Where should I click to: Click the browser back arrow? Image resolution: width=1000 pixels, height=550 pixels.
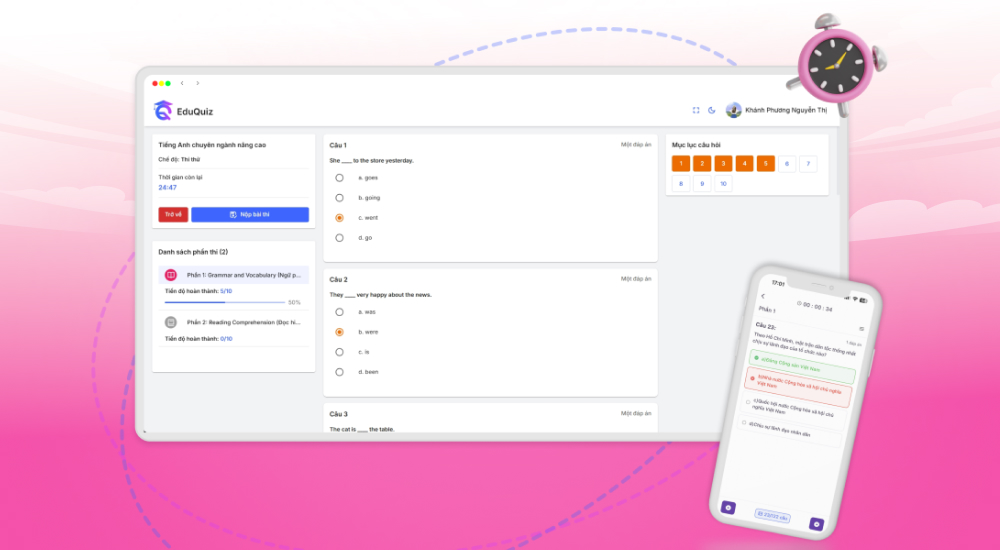pyautogui.click(x=182, y=83)
